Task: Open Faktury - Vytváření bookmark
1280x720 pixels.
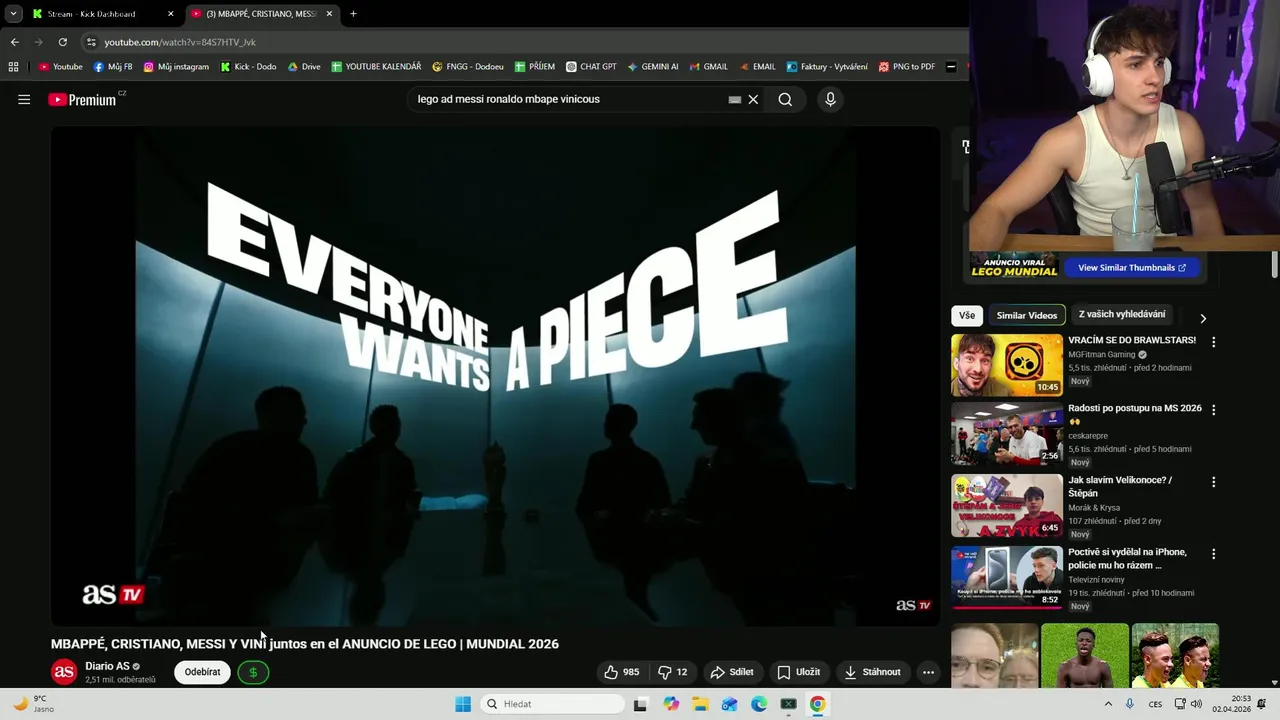Action: click(x=827, y=67)
